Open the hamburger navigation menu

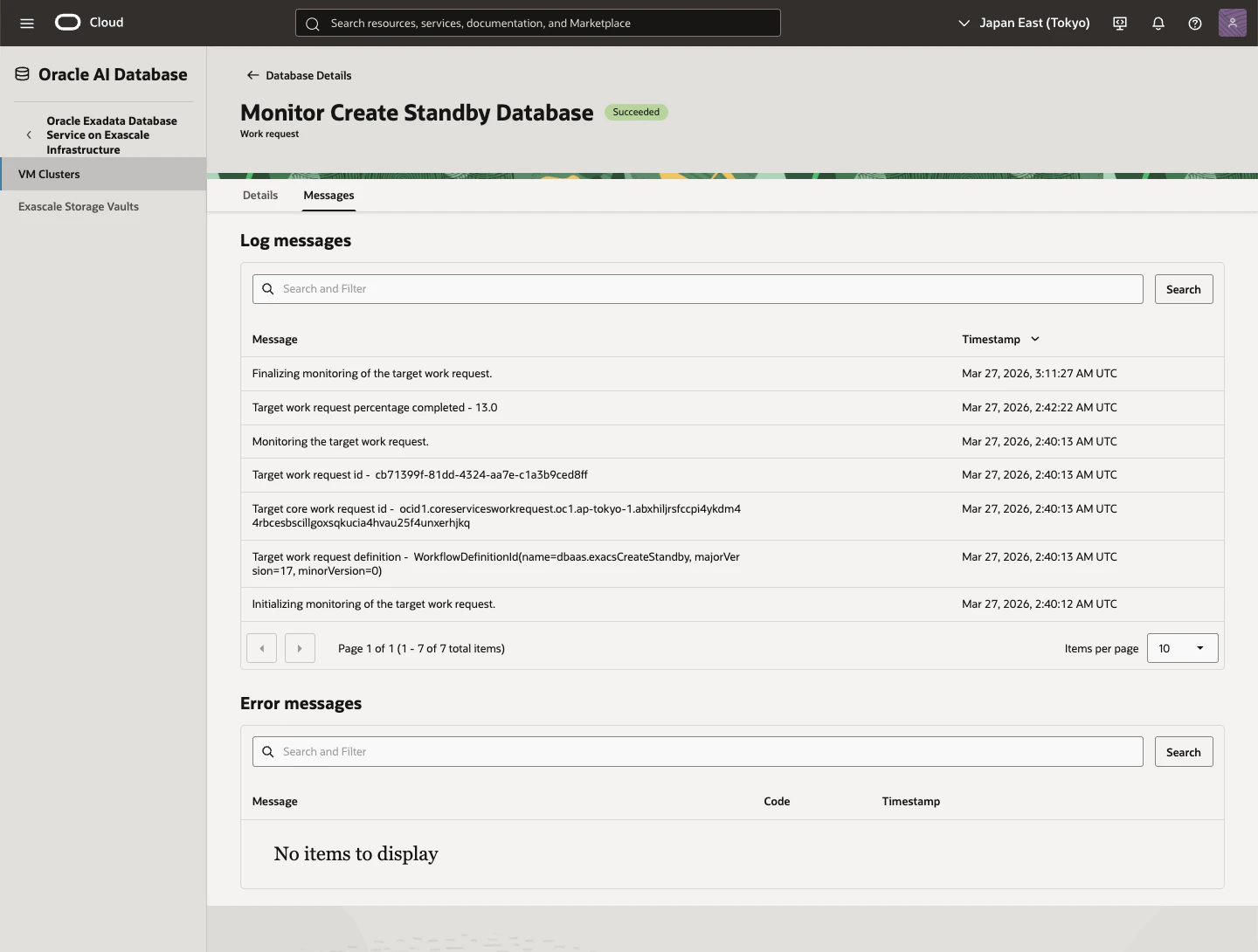(x=27, y=24)
